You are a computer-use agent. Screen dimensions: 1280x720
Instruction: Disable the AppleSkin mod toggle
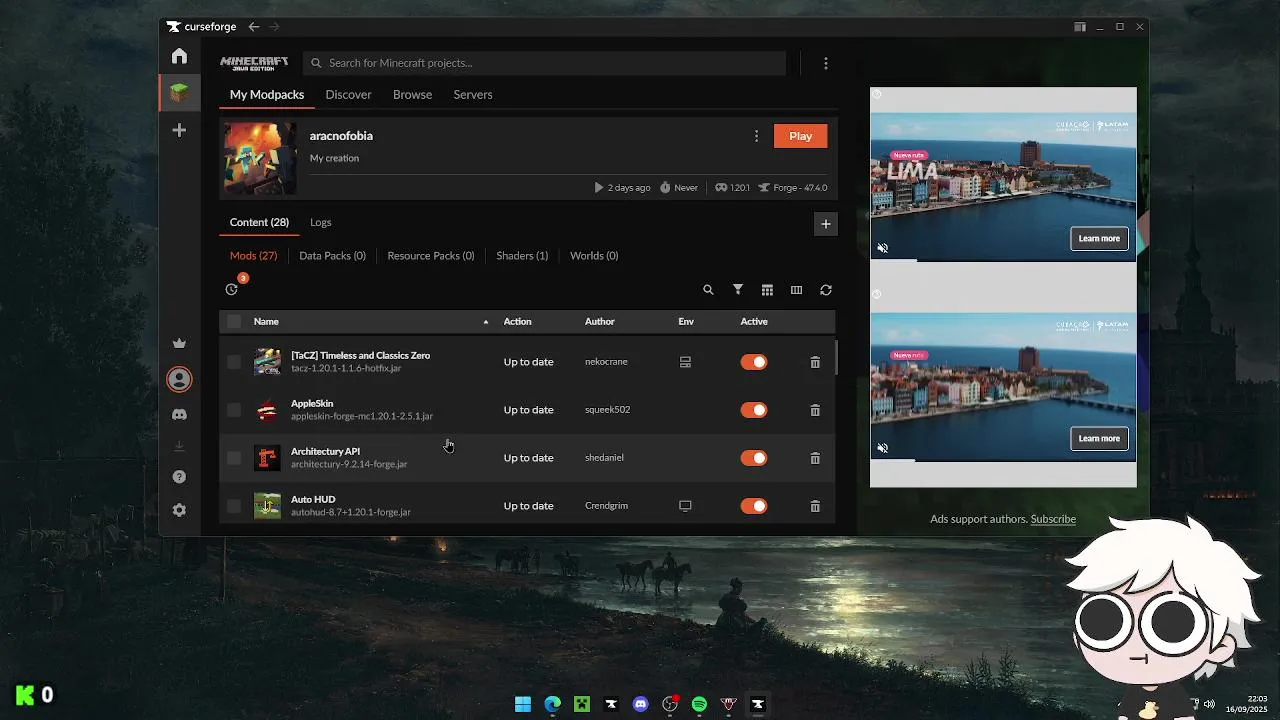pos(754,410)
